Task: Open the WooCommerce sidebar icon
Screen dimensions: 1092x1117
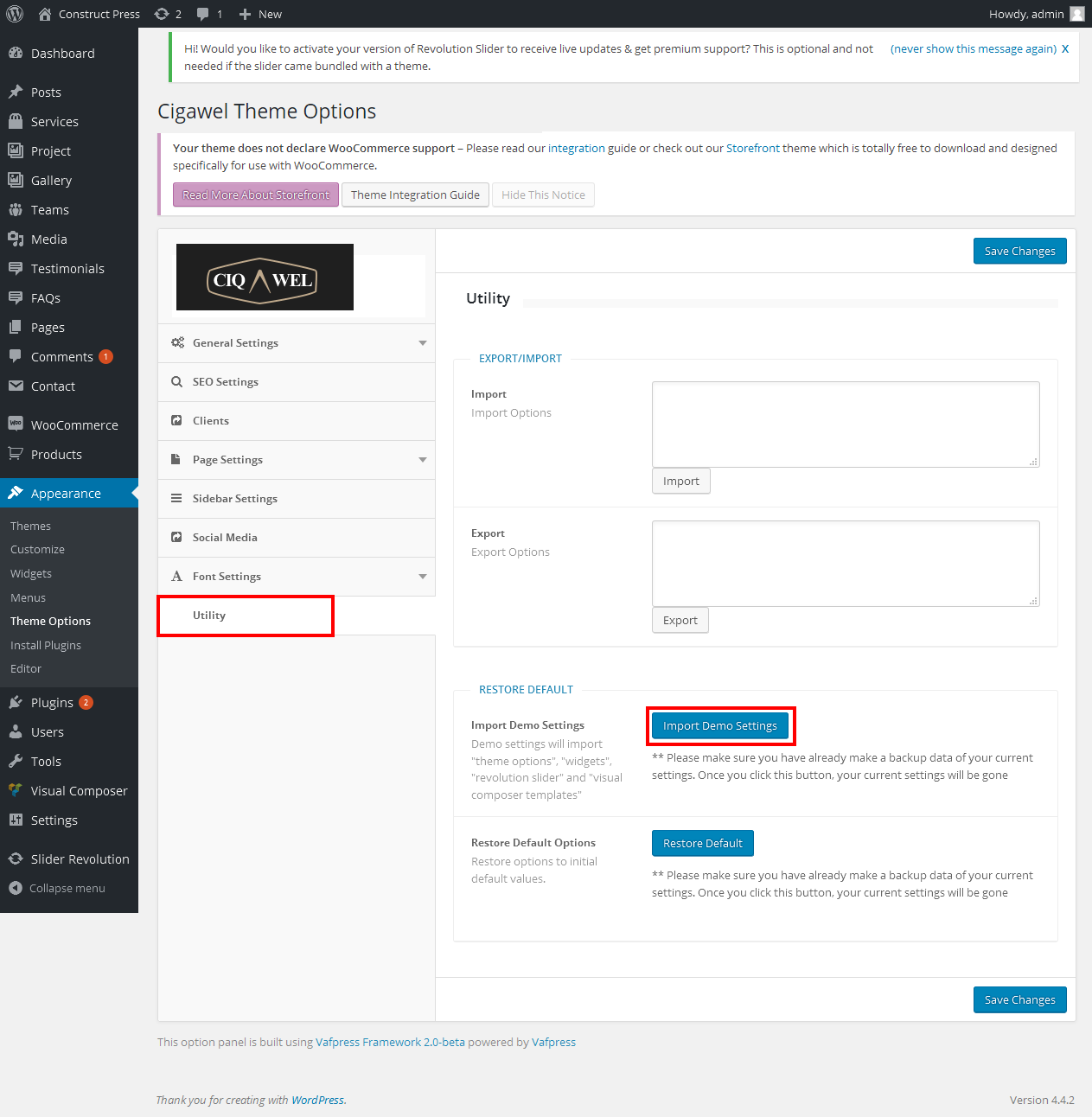Action: pos(16,424)
